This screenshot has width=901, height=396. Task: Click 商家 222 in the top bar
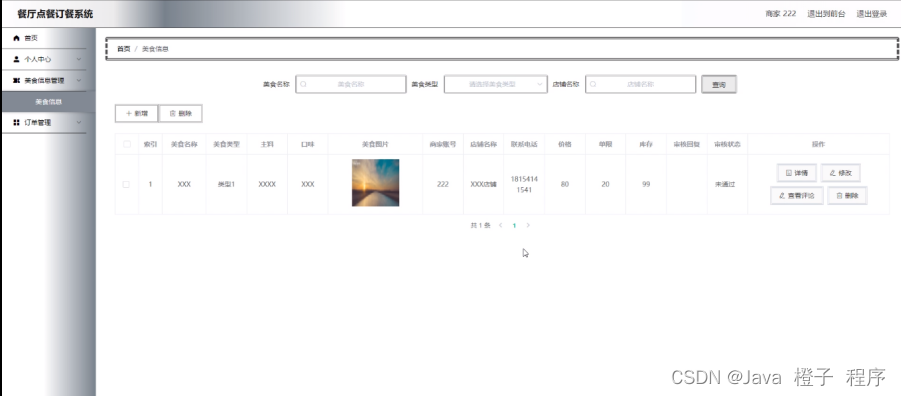click(x=780, y=14)
